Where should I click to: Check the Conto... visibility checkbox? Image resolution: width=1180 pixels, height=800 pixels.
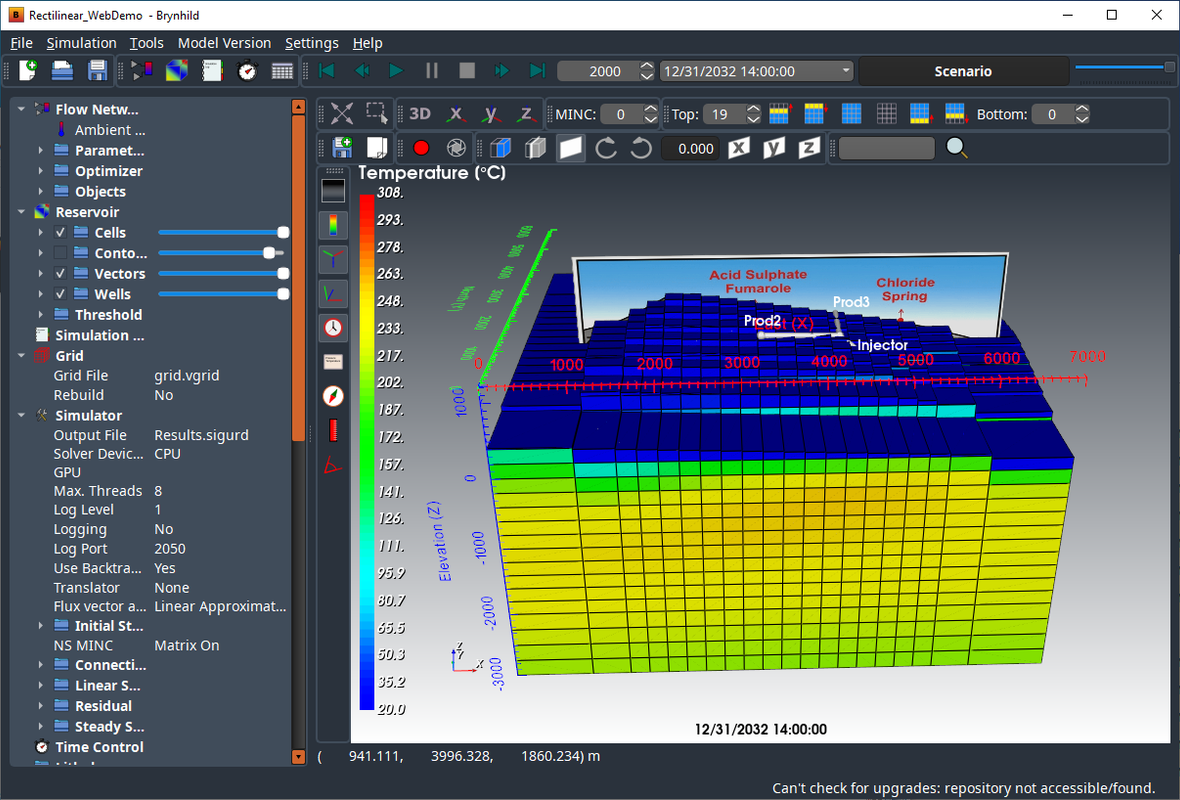[x=61, y=253]
